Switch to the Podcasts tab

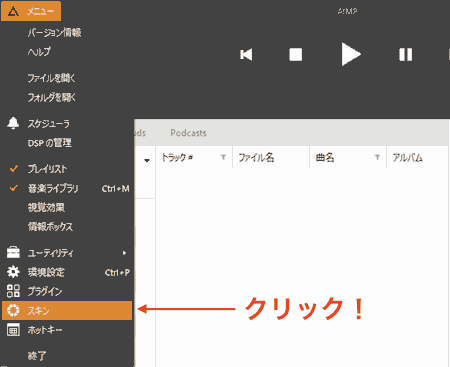click(188, 133)
